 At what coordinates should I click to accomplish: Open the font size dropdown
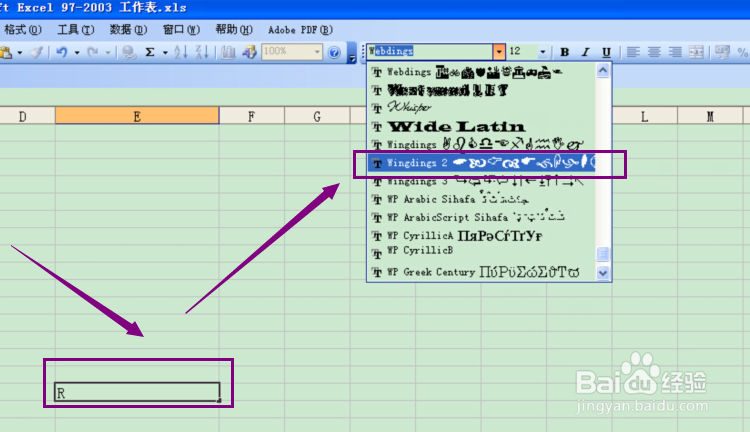pos(542,52)
